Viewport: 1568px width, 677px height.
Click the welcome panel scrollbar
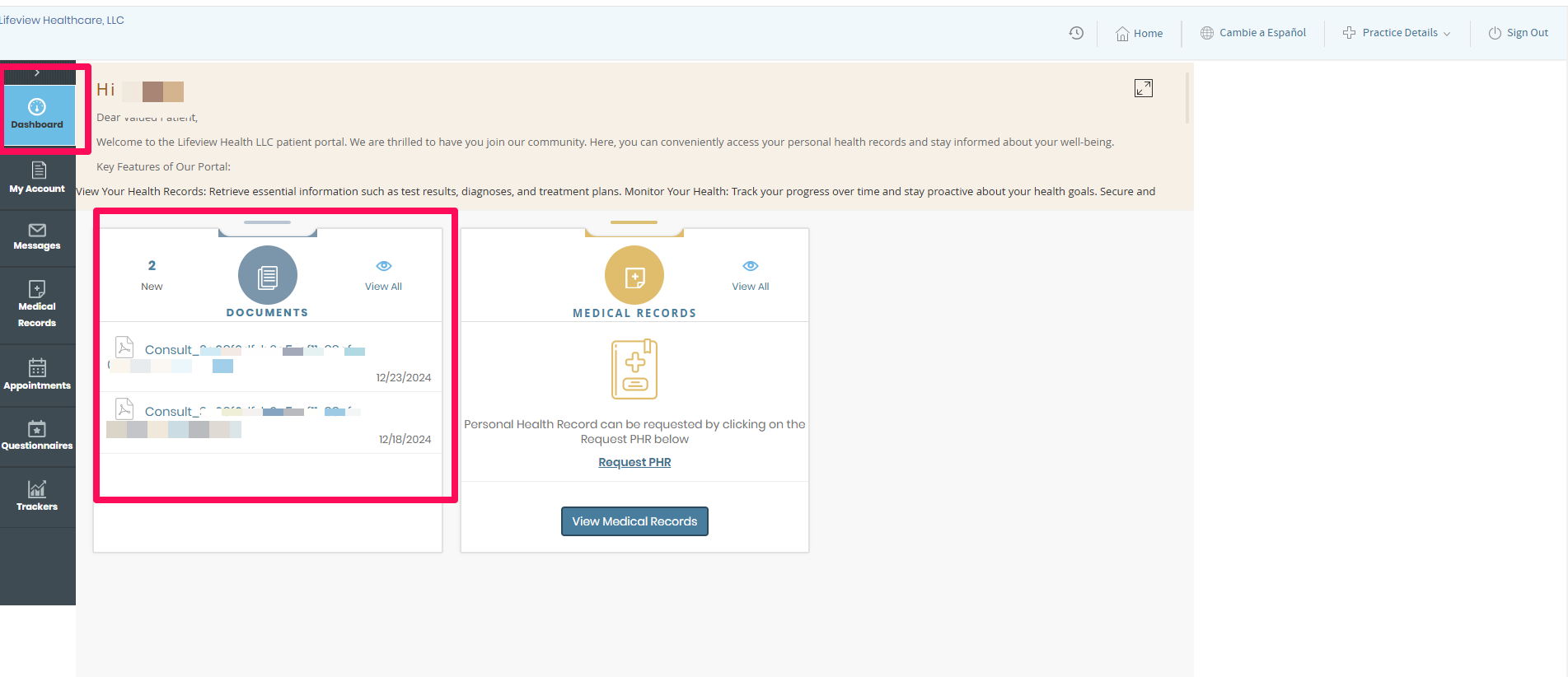[1187, 97]
